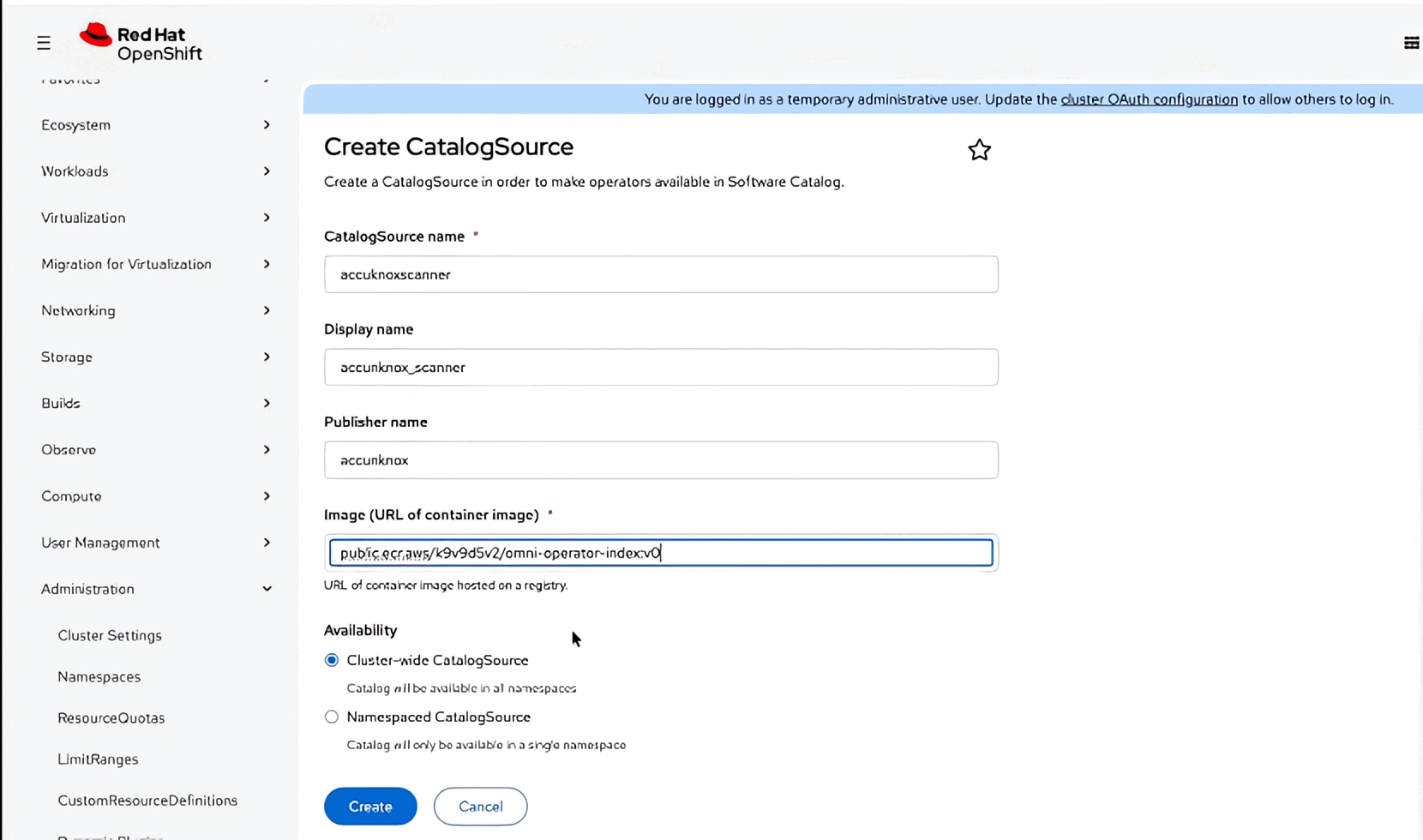Expand the Virtualization navigation section
1423x840 pixels.
pyautogui.click(x=156, y=218)
